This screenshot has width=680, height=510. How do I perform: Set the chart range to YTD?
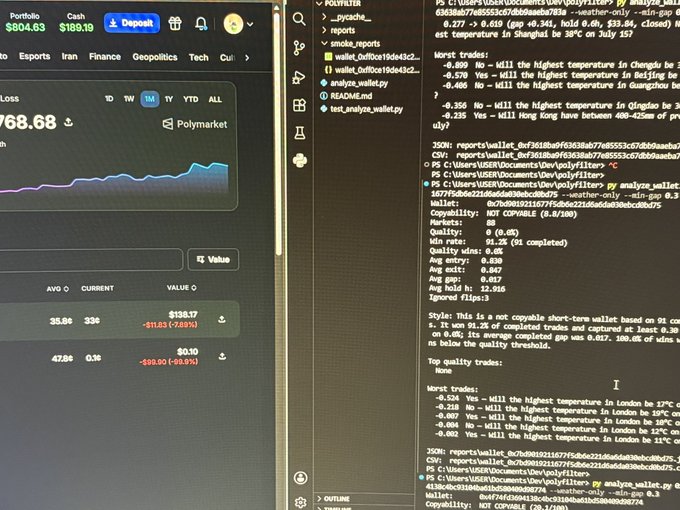tap(190, 99)
